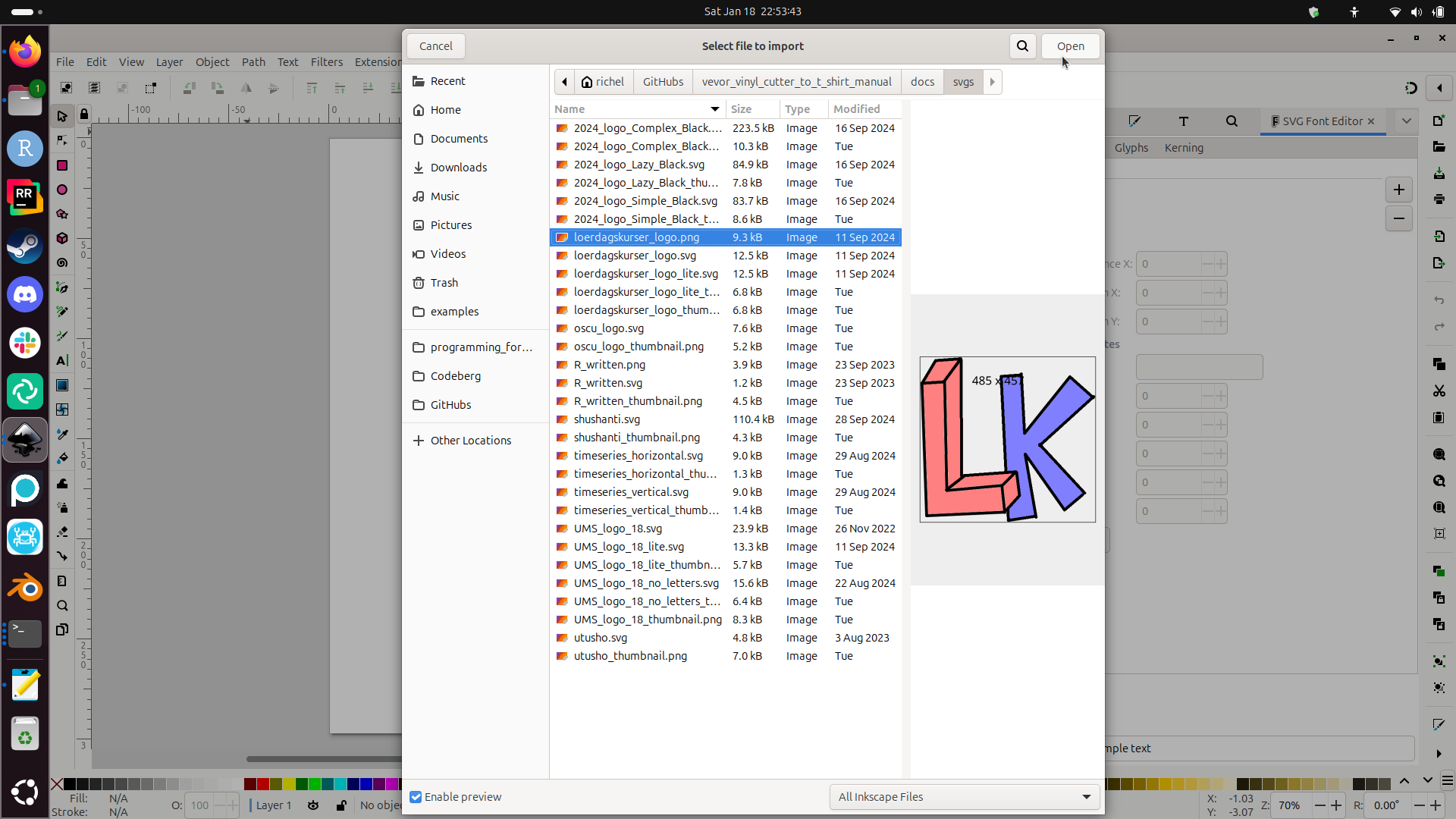Image resolution: width=1456 pixels, height=819 pixels.
Task: Toggle the guides lock above ruler
Action: 84,115
